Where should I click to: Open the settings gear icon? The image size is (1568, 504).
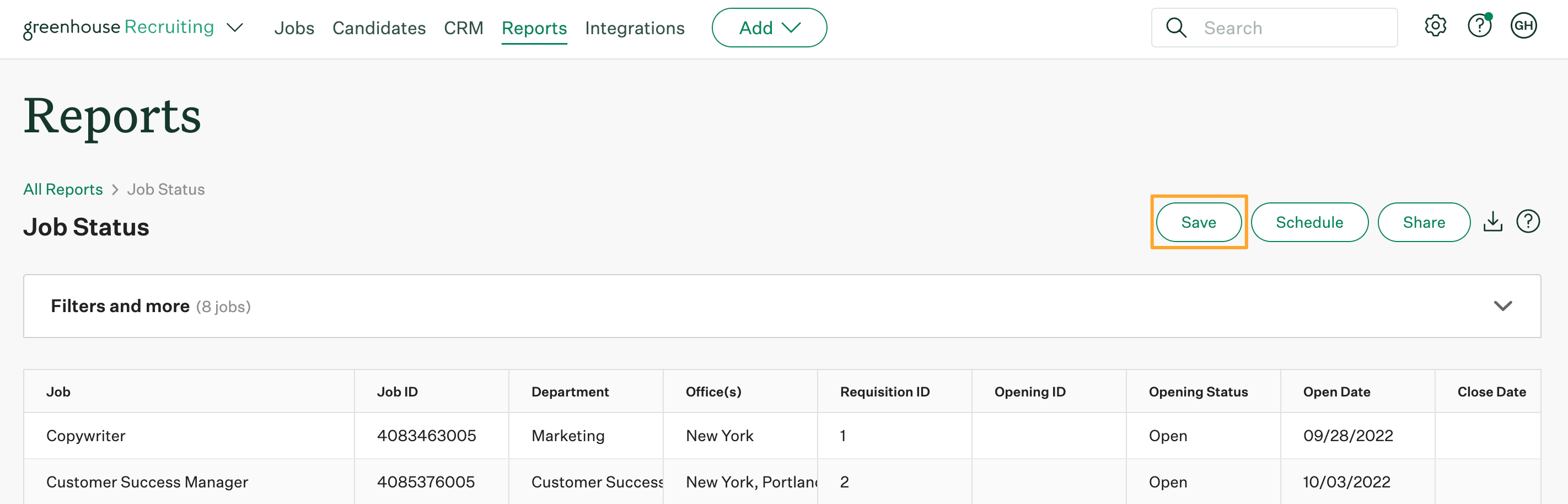coord(1435,26)
